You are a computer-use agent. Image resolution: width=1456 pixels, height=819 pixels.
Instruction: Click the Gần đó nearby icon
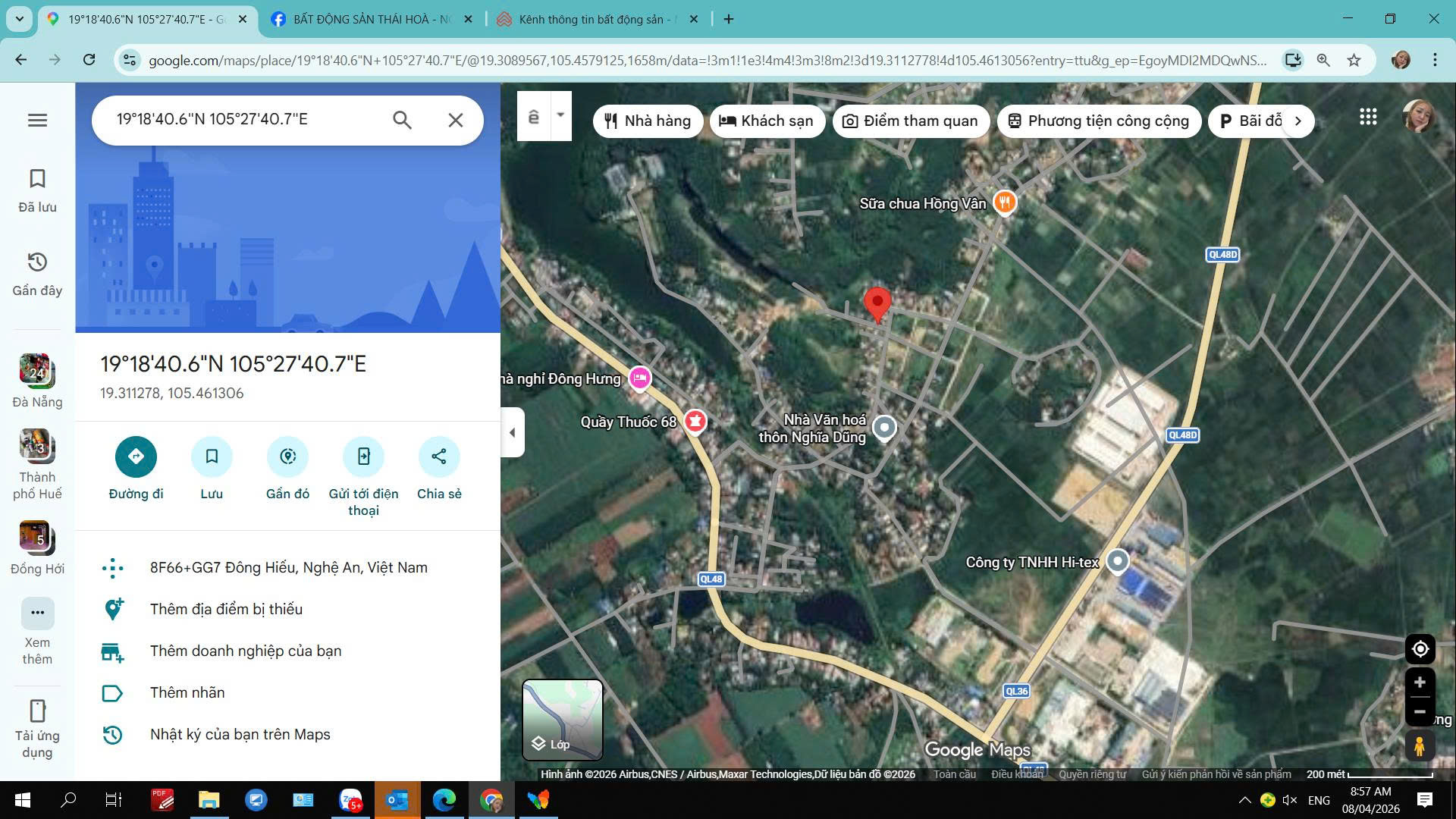click(x=287, y=457)
